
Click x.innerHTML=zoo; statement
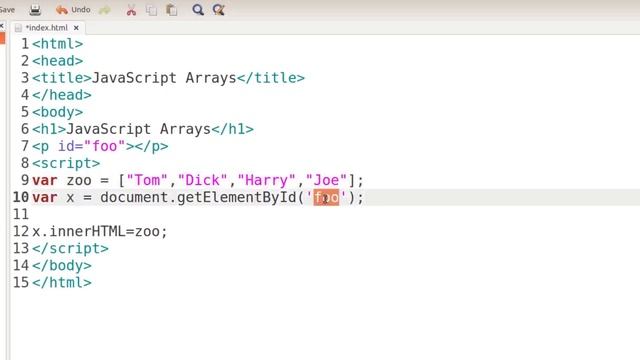100,231
